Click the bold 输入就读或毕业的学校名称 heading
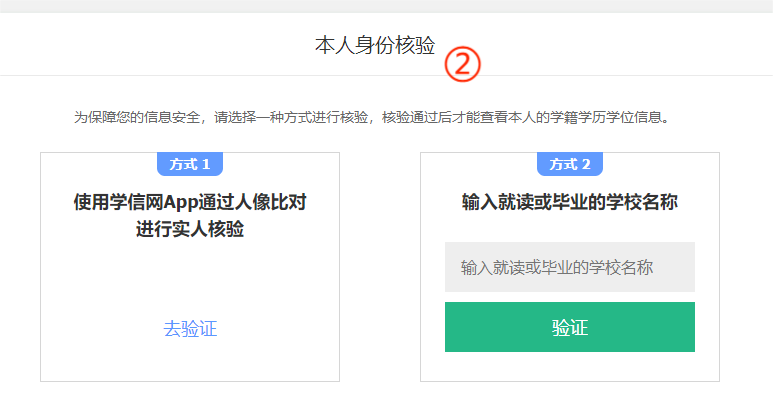The image size is (773, 405). [570, 202]
